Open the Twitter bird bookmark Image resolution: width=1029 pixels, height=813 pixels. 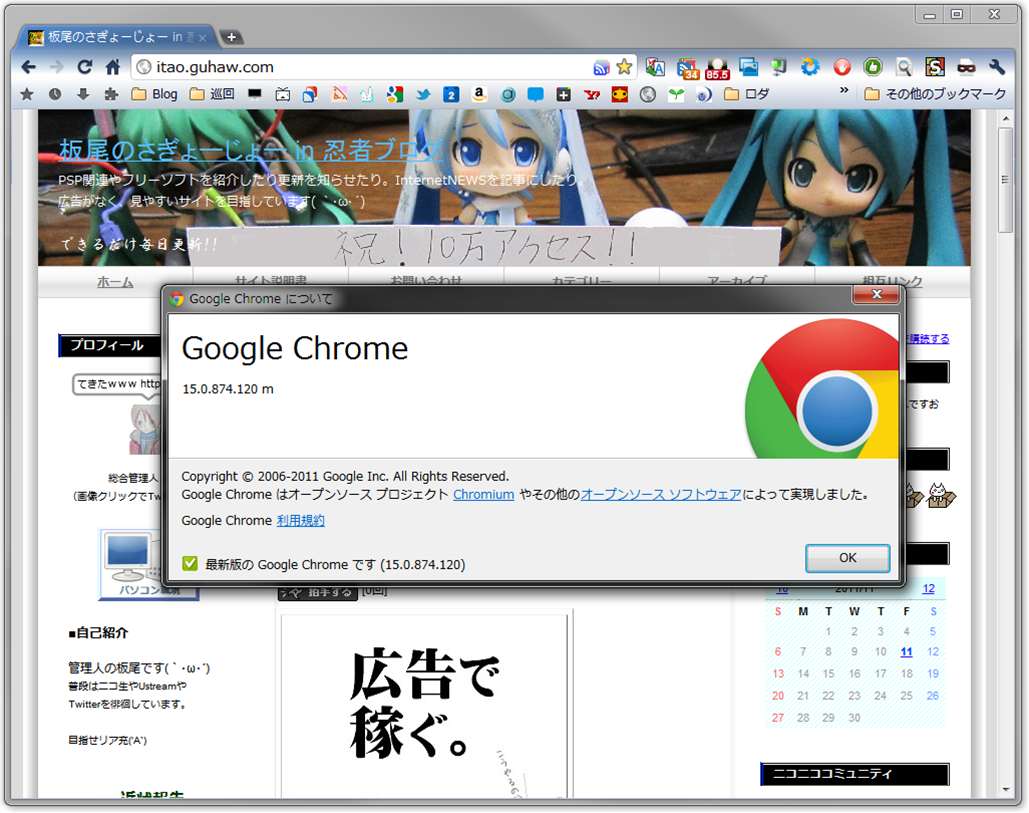click(x=423, y=95)
